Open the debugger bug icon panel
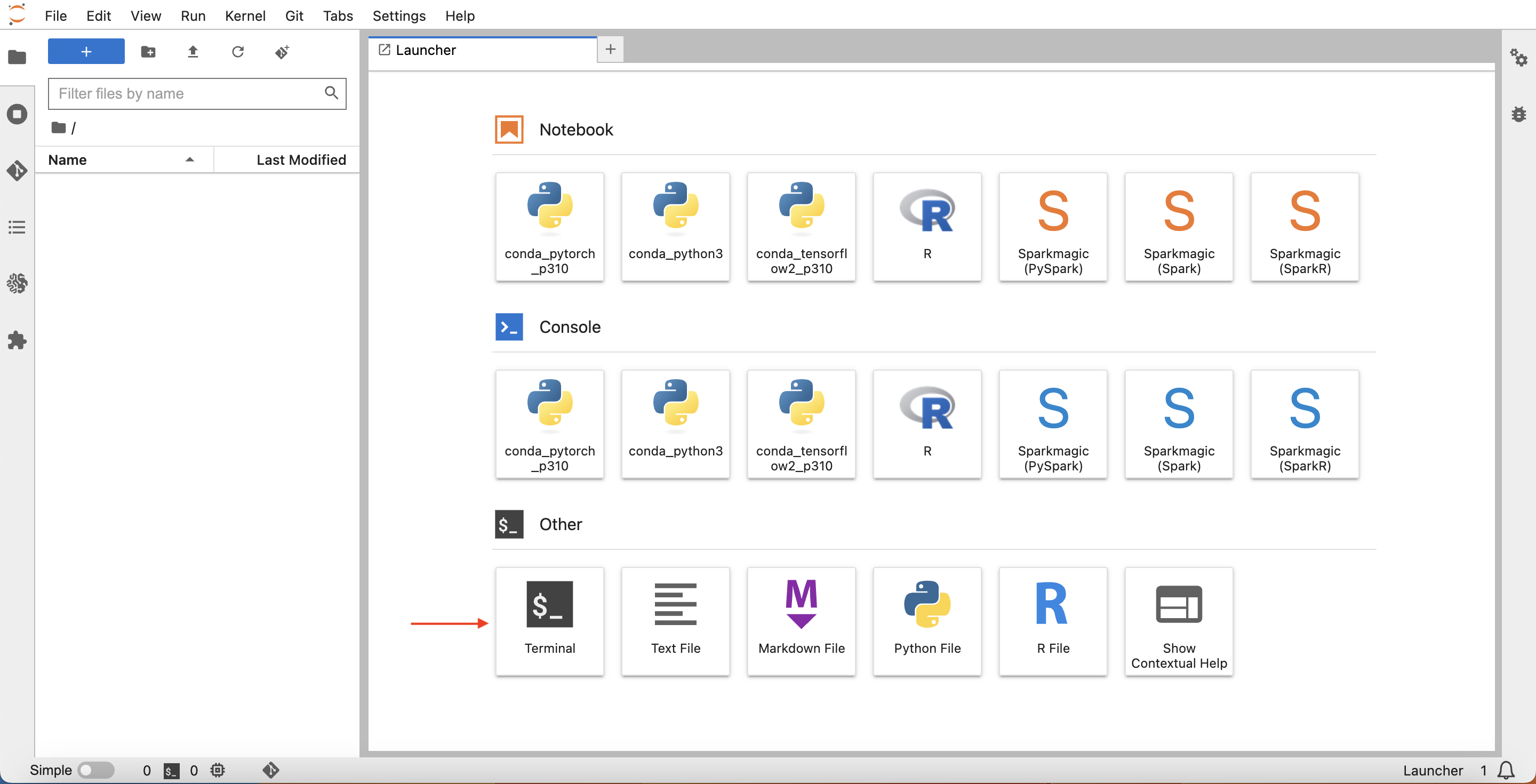This screenshot has width=1536, height=784. click(1518, 114)
